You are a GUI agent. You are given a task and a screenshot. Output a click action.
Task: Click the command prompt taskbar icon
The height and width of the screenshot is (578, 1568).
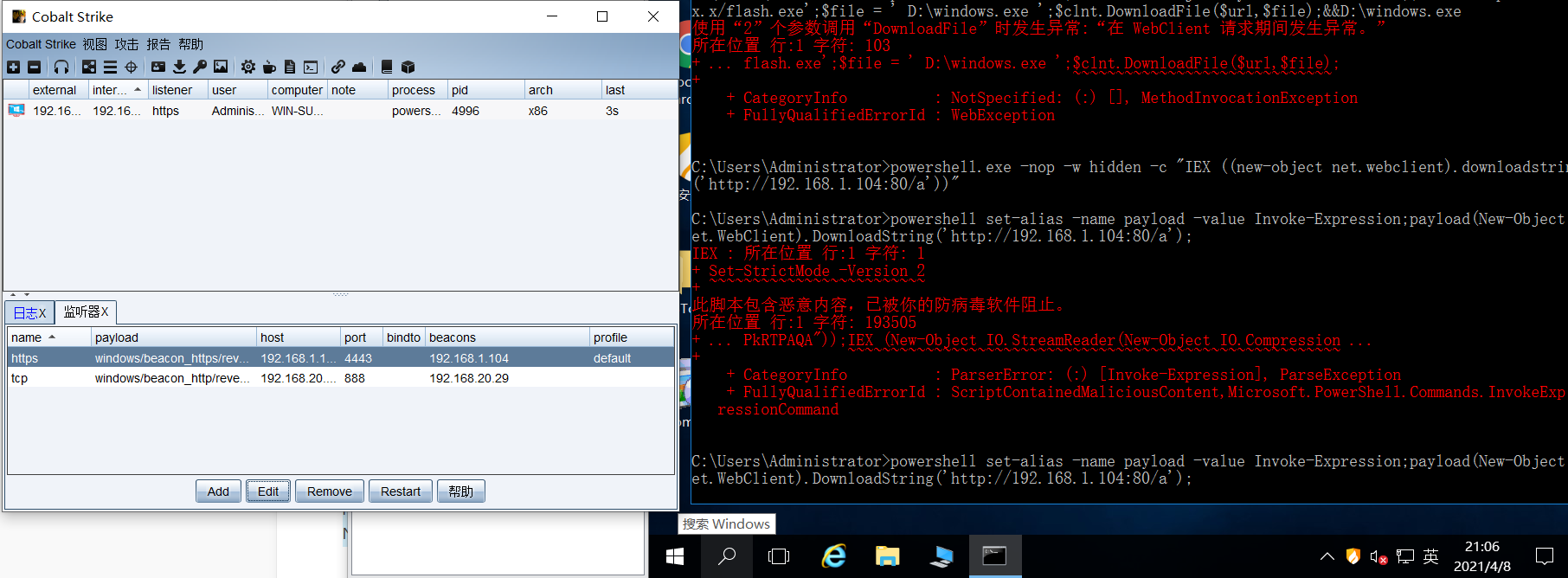(x=994, y=556)
